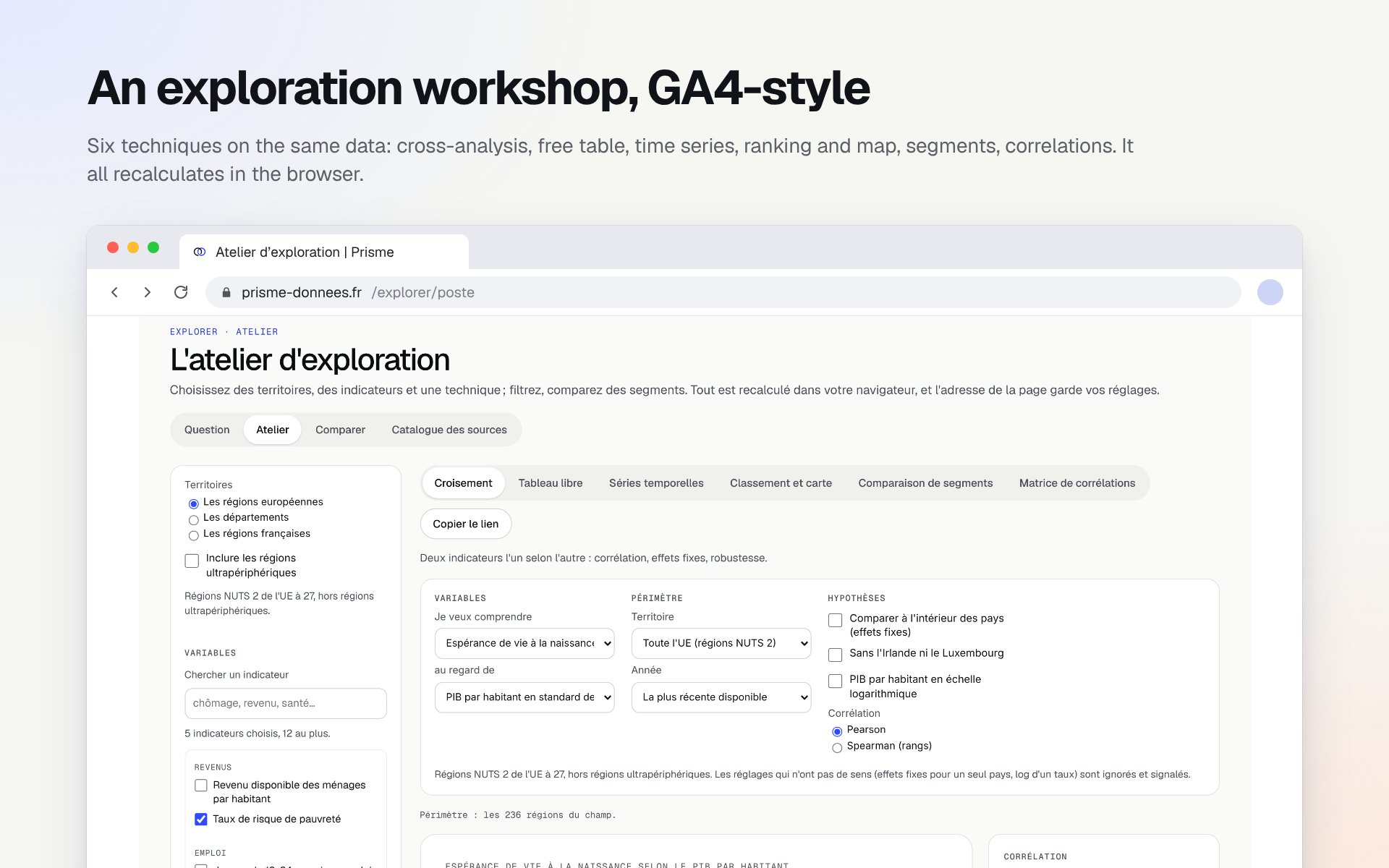The width and height of the screenshot is (1389, 868).
Task: Open 'Comparaison de segments' technique
Action: pyautogui.click(x=925, y=483)
